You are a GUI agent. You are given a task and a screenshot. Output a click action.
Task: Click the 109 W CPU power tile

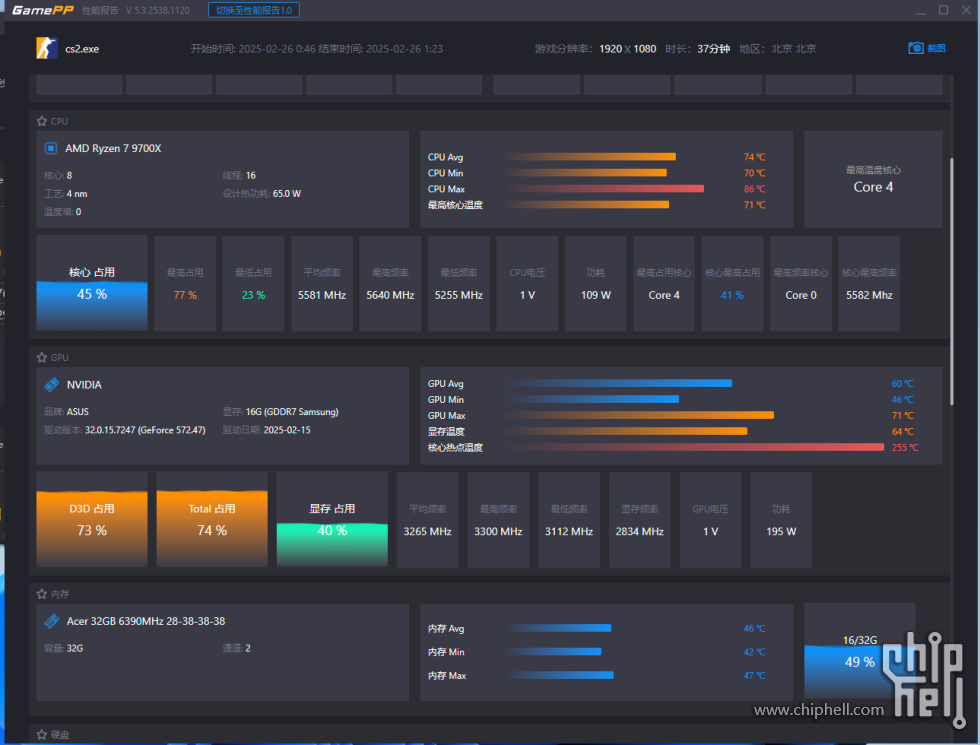596,283
